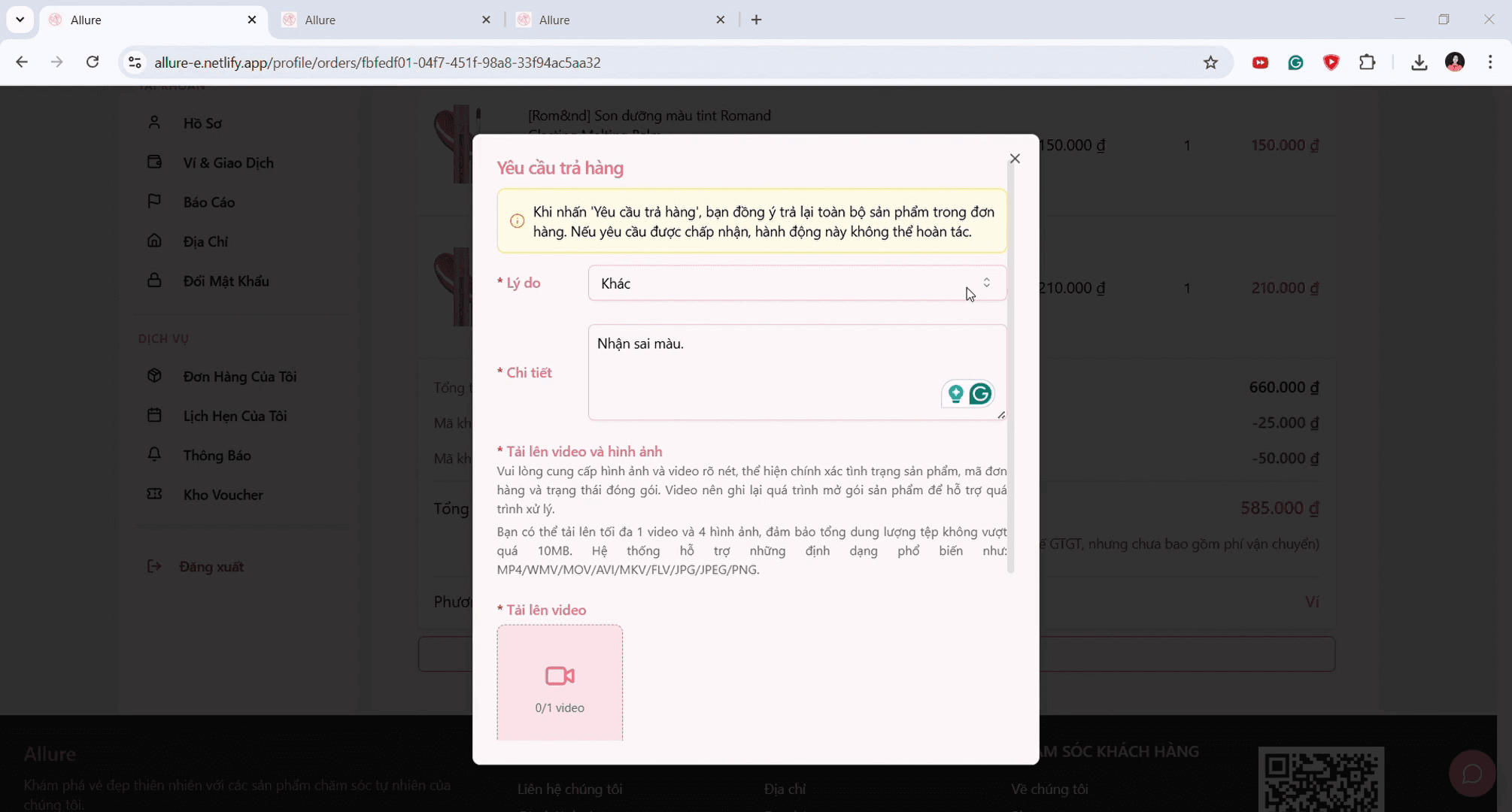This screenshot has height=812, width=1512.
Task: Switch to the second Allure tab
Action: coord(384,20)
